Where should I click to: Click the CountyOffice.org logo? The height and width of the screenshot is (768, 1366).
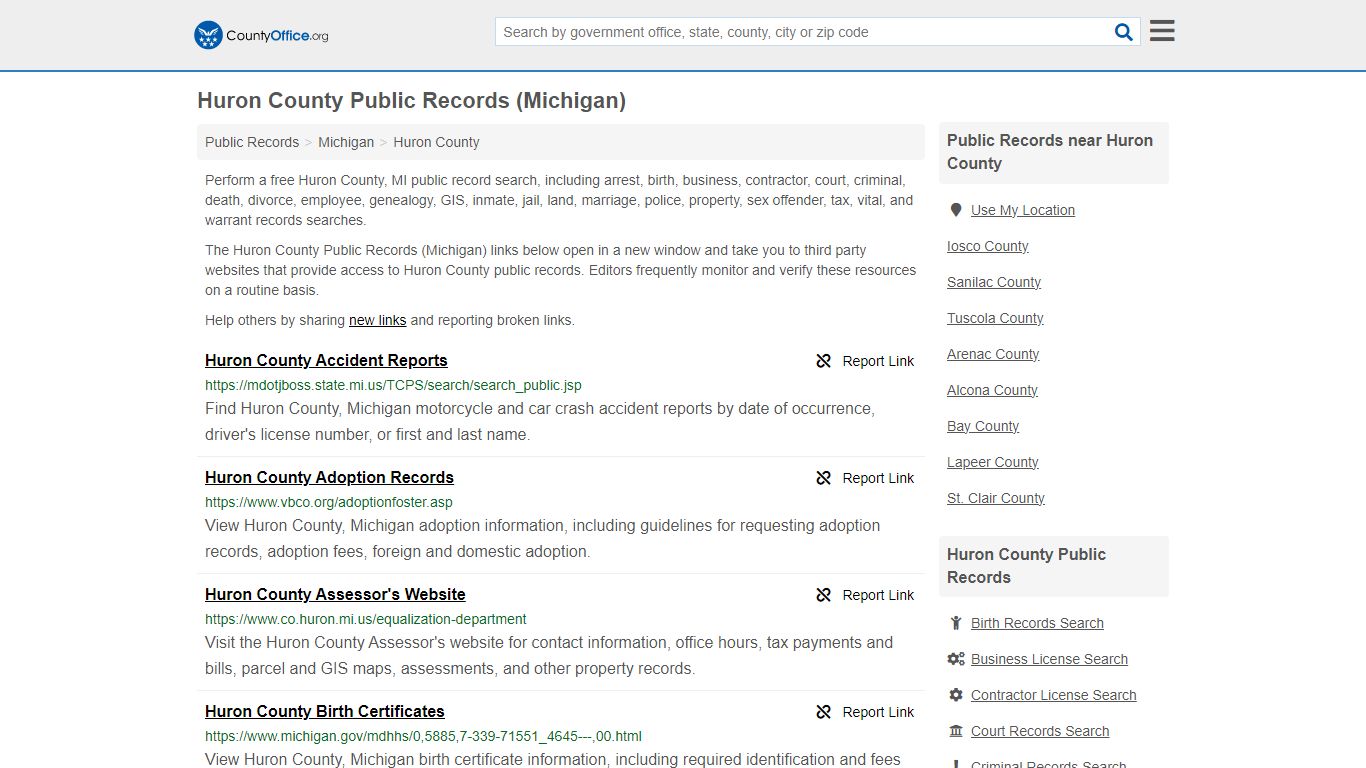click(x=261, y=35)
